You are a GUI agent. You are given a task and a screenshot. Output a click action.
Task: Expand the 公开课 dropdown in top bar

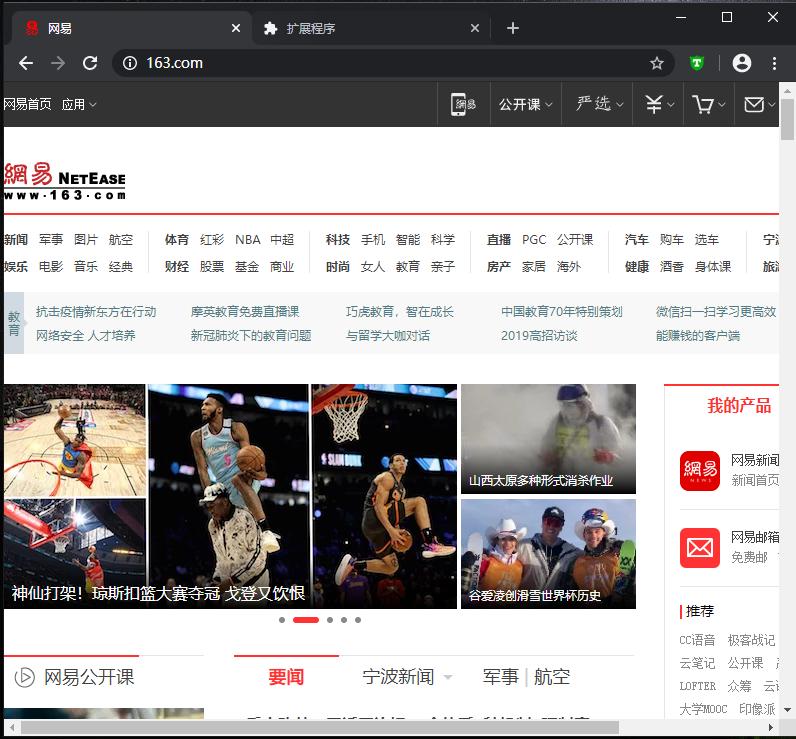pos(525,105)
